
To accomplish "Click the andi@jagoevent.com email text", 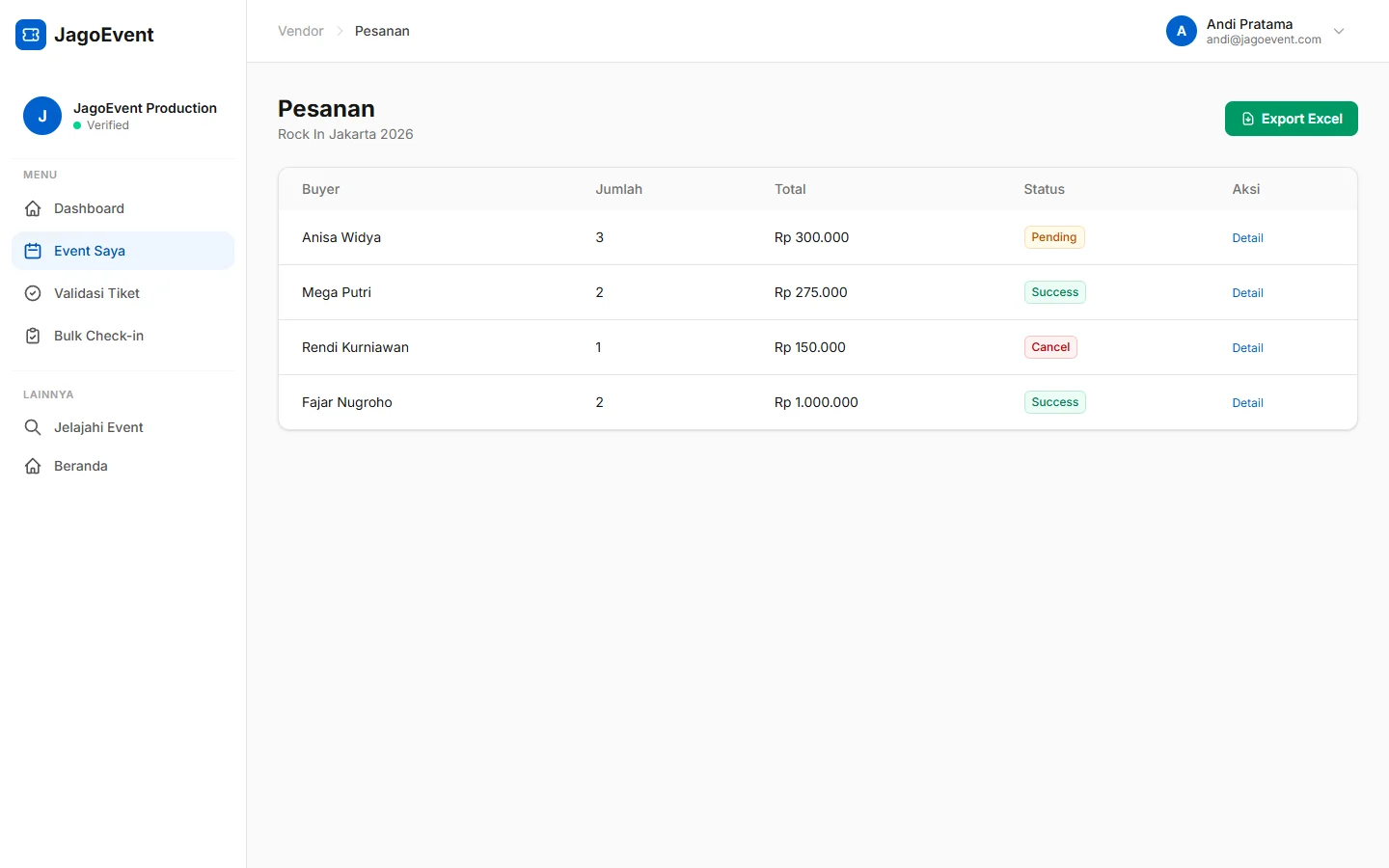I will [x=1264, y=40].
